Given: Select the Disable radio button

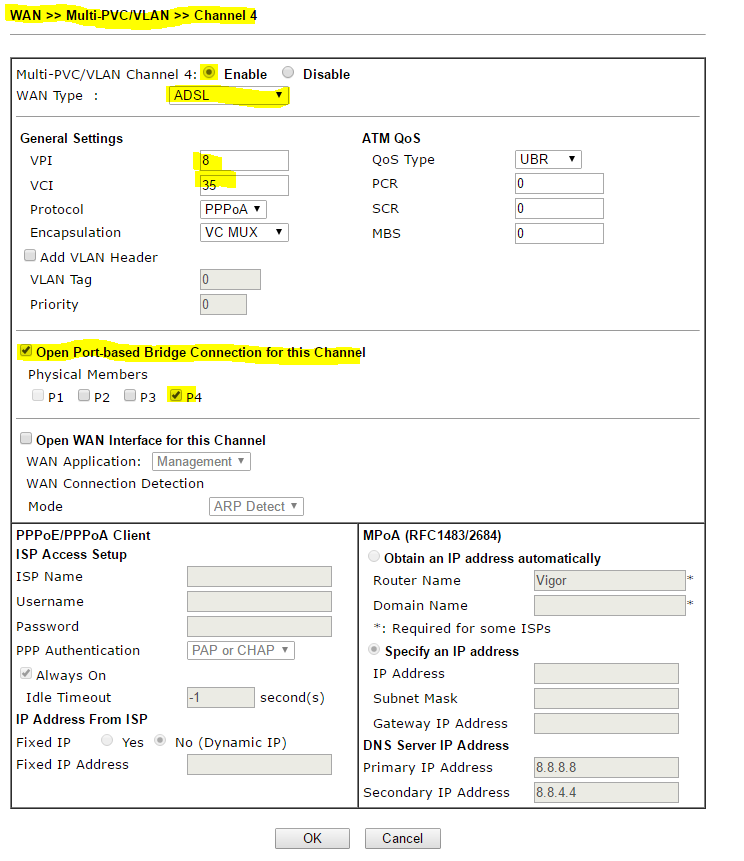Looking at the screenshot, I should click(x=288, y=73).
